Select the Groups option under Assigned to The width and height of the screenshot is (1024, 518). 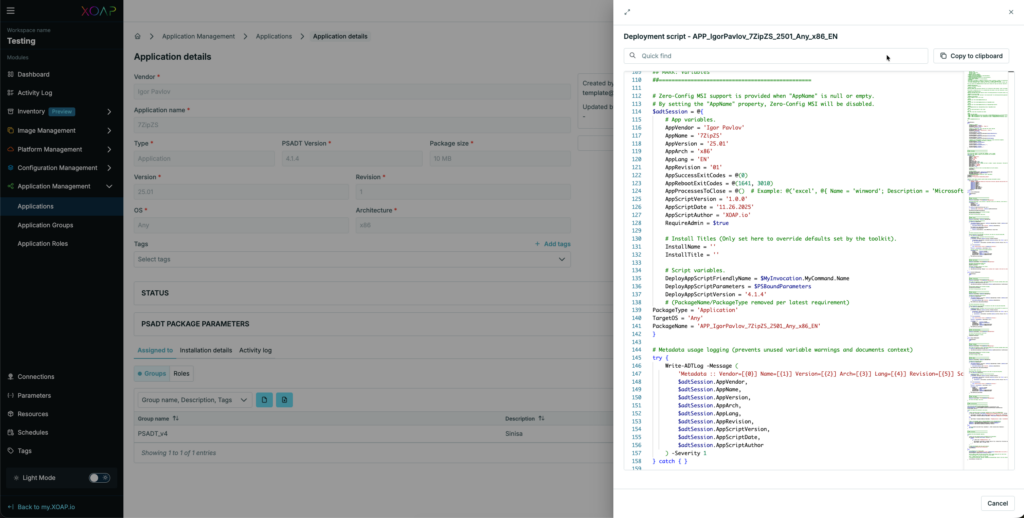152,373
